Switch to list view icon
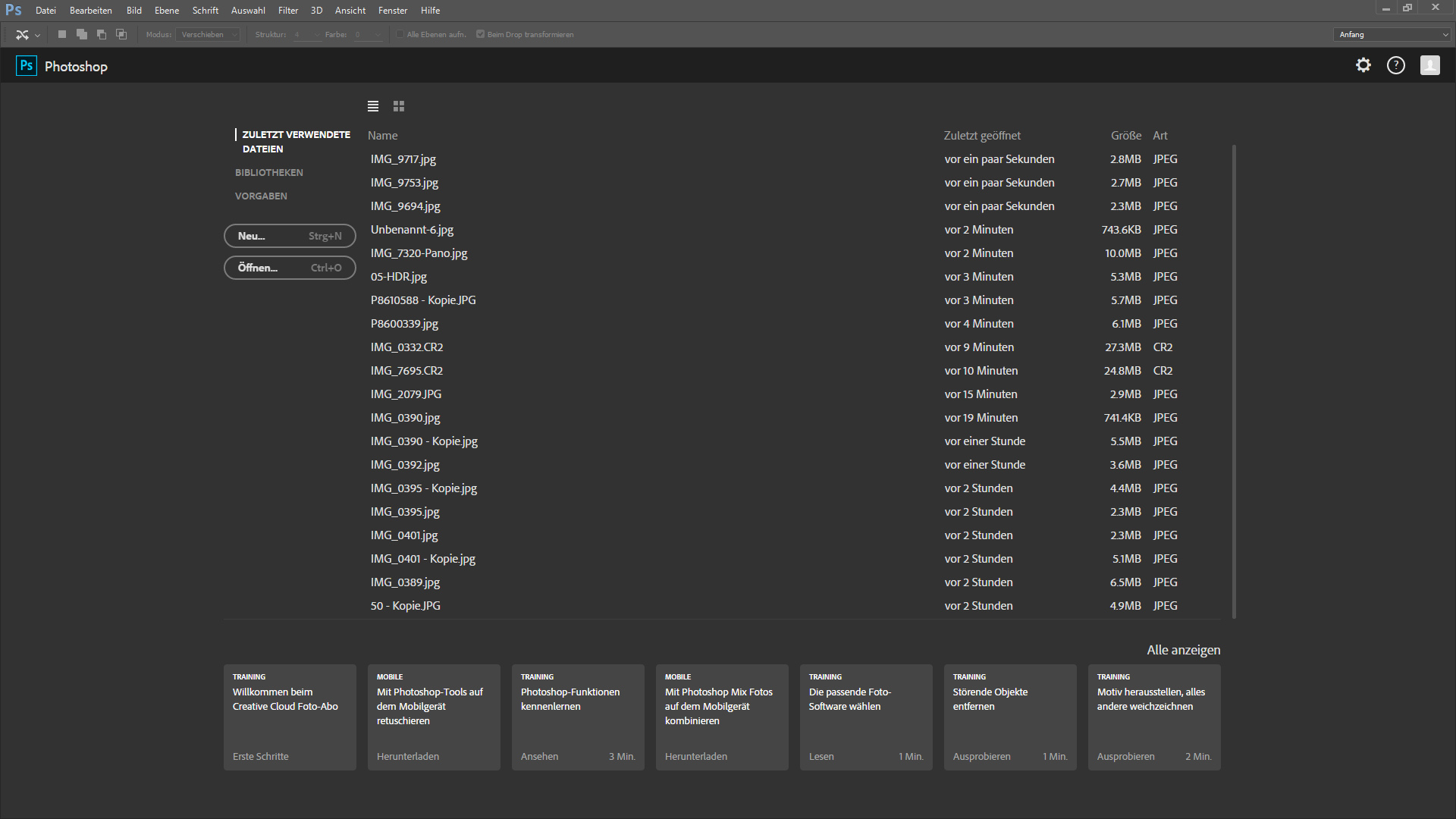 click(373, 106)
